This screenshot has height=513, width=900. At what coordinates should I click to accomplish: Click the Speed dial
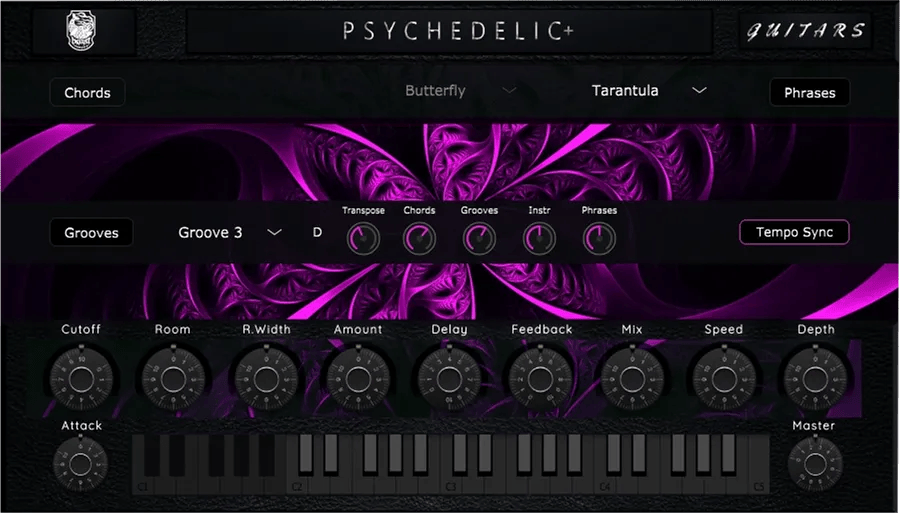point(724,378)
